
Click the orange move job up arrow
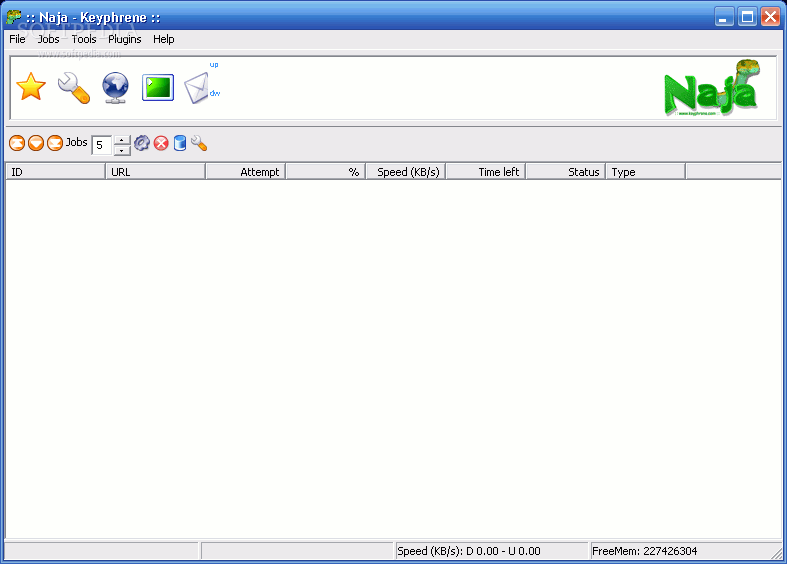pyautogui.click(x=17, y=144)
